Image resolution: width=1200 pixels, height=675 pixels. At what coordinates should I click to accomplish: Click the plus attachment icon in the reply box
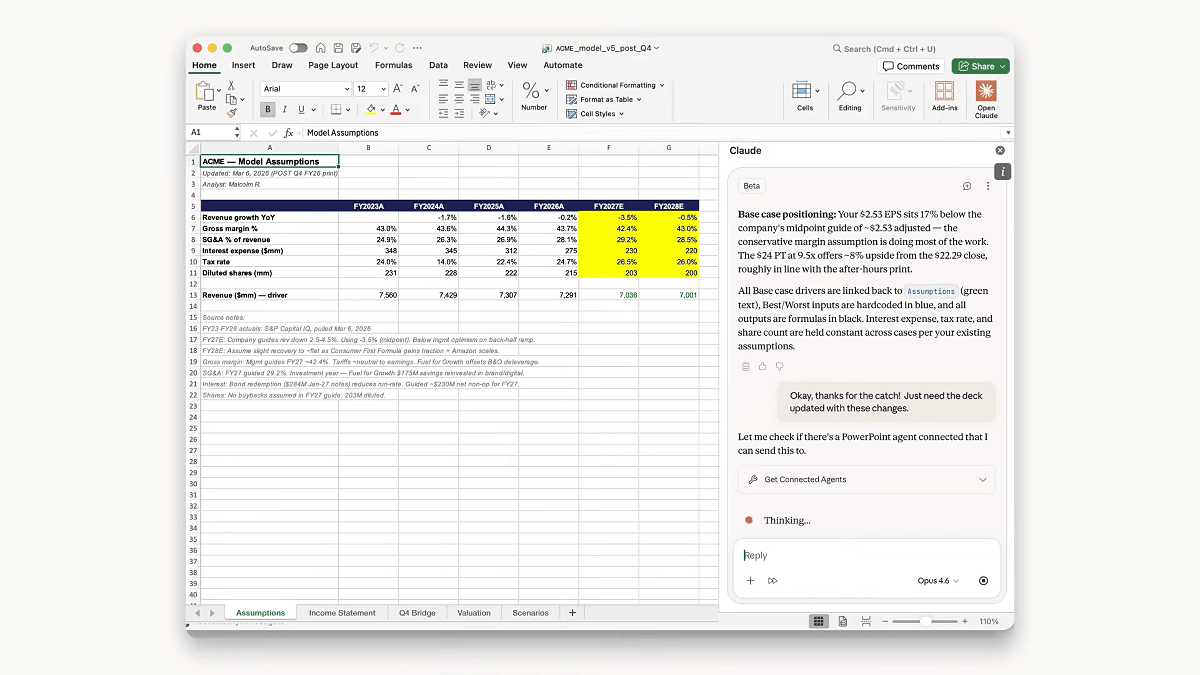click(750, 581)
